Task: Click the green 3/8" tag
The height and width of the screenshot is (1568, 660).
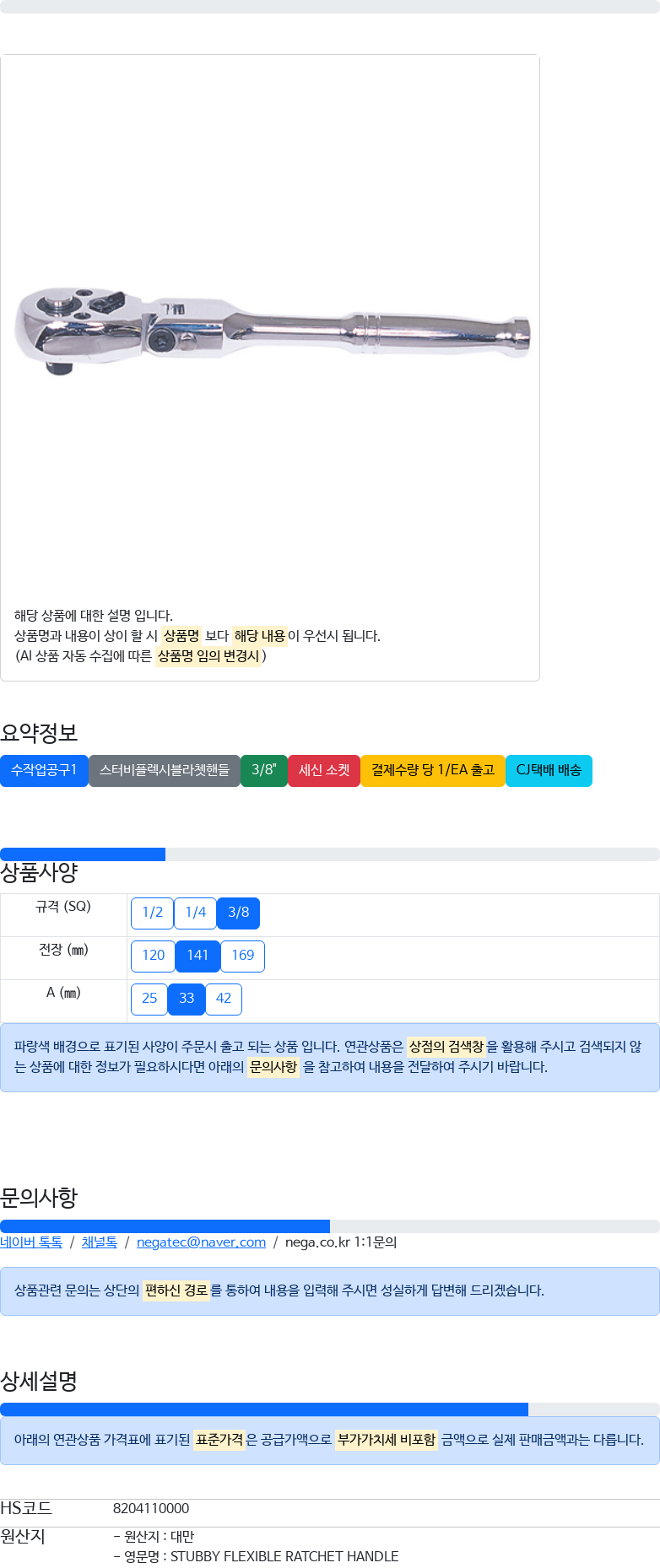Action: pos(264,770)
